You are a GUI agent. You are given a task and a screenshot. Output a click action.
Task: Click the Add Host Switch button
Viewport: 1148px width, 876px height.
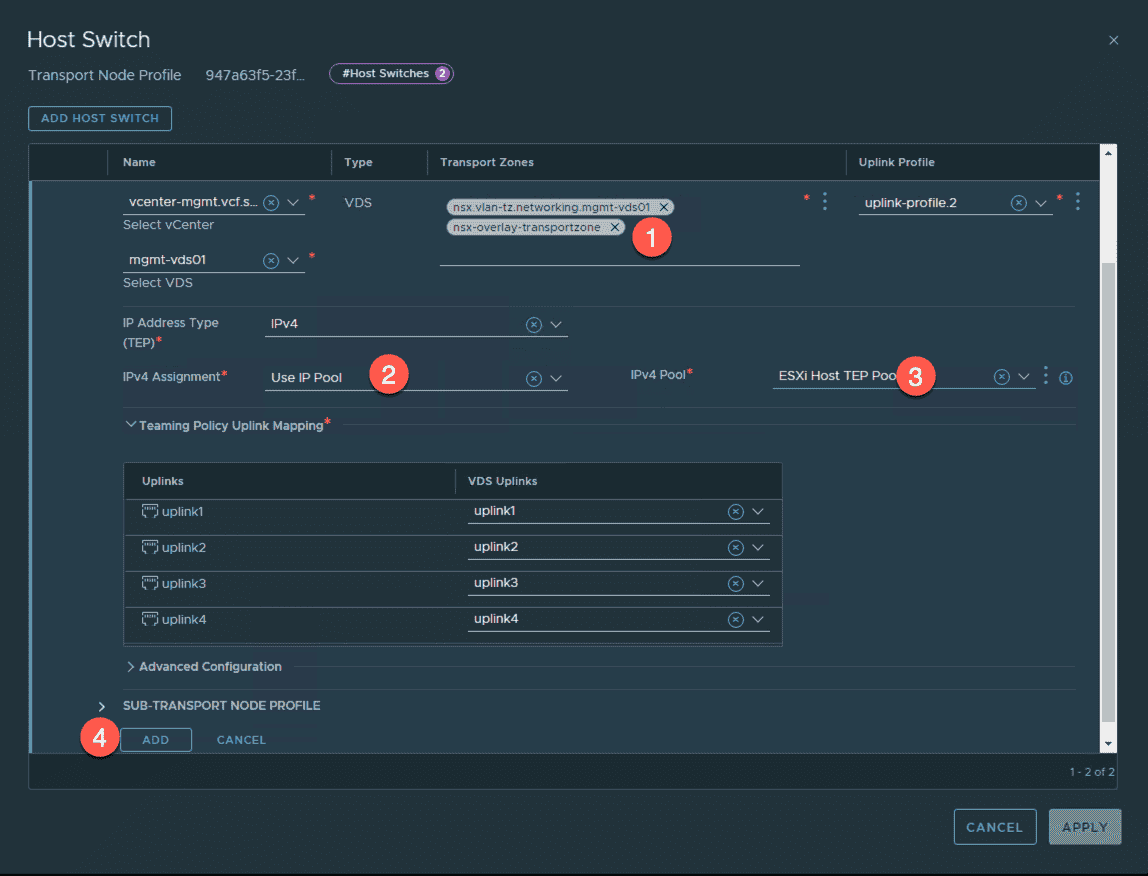coord(100,118)
